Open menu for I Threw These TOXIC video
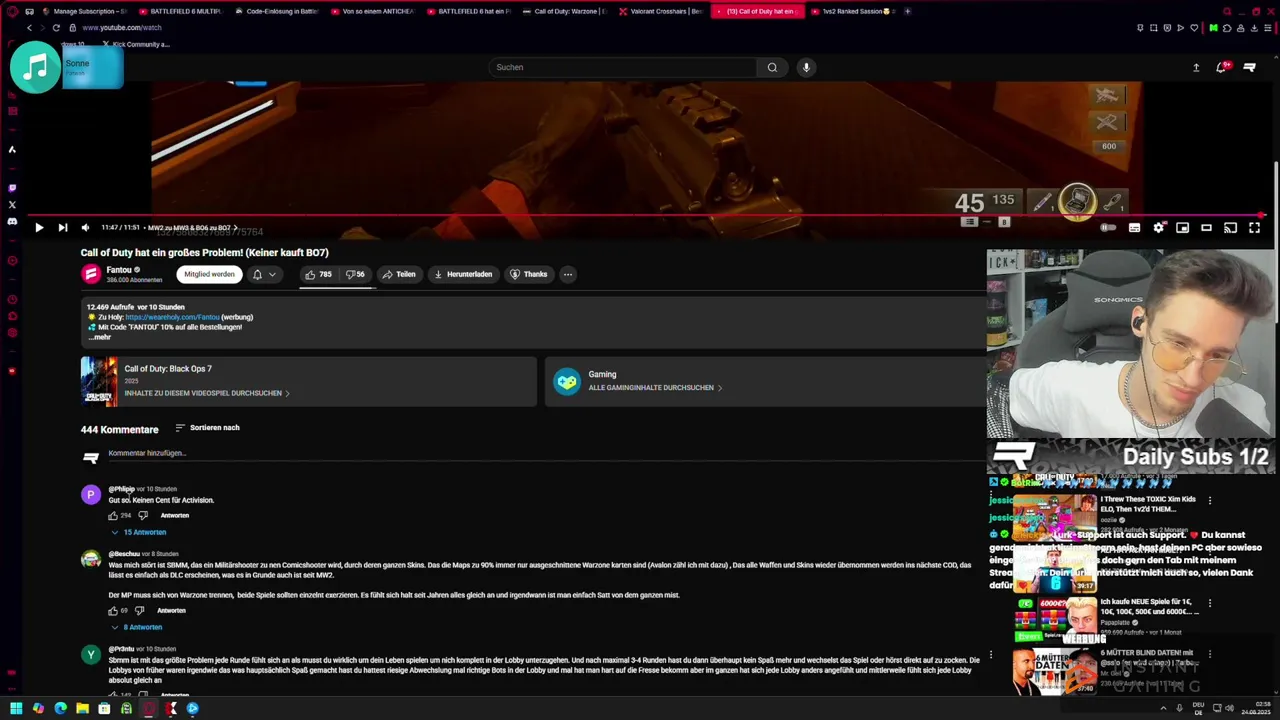Image resolution: width=1280 pixels, height=720 pixels. click(x=1210, y=500)
